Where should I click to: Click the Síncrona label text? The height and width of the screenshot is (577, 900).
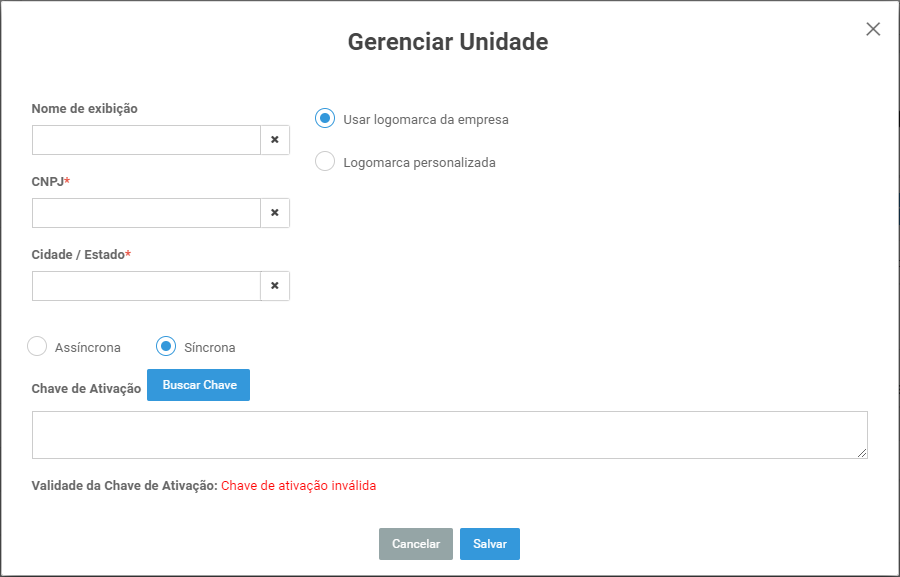click(210, 348)
